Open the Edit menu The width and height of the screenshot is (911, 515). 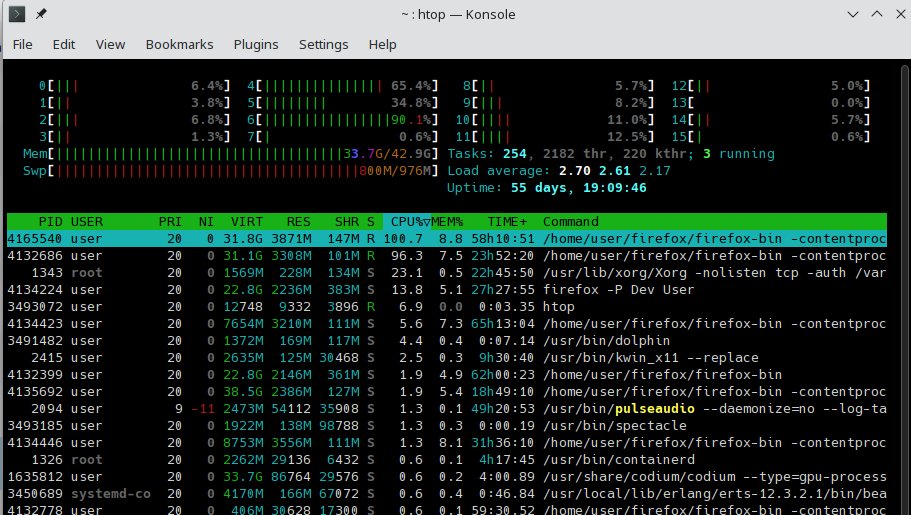coord(64,44)
